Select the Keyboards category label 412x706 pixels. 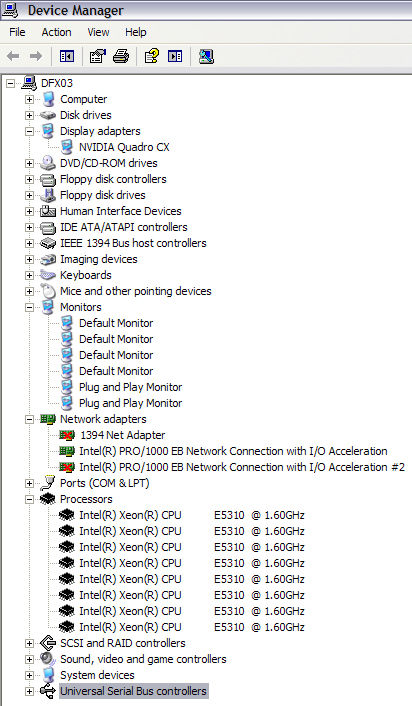pyautogui.click(x=86, y=275)
